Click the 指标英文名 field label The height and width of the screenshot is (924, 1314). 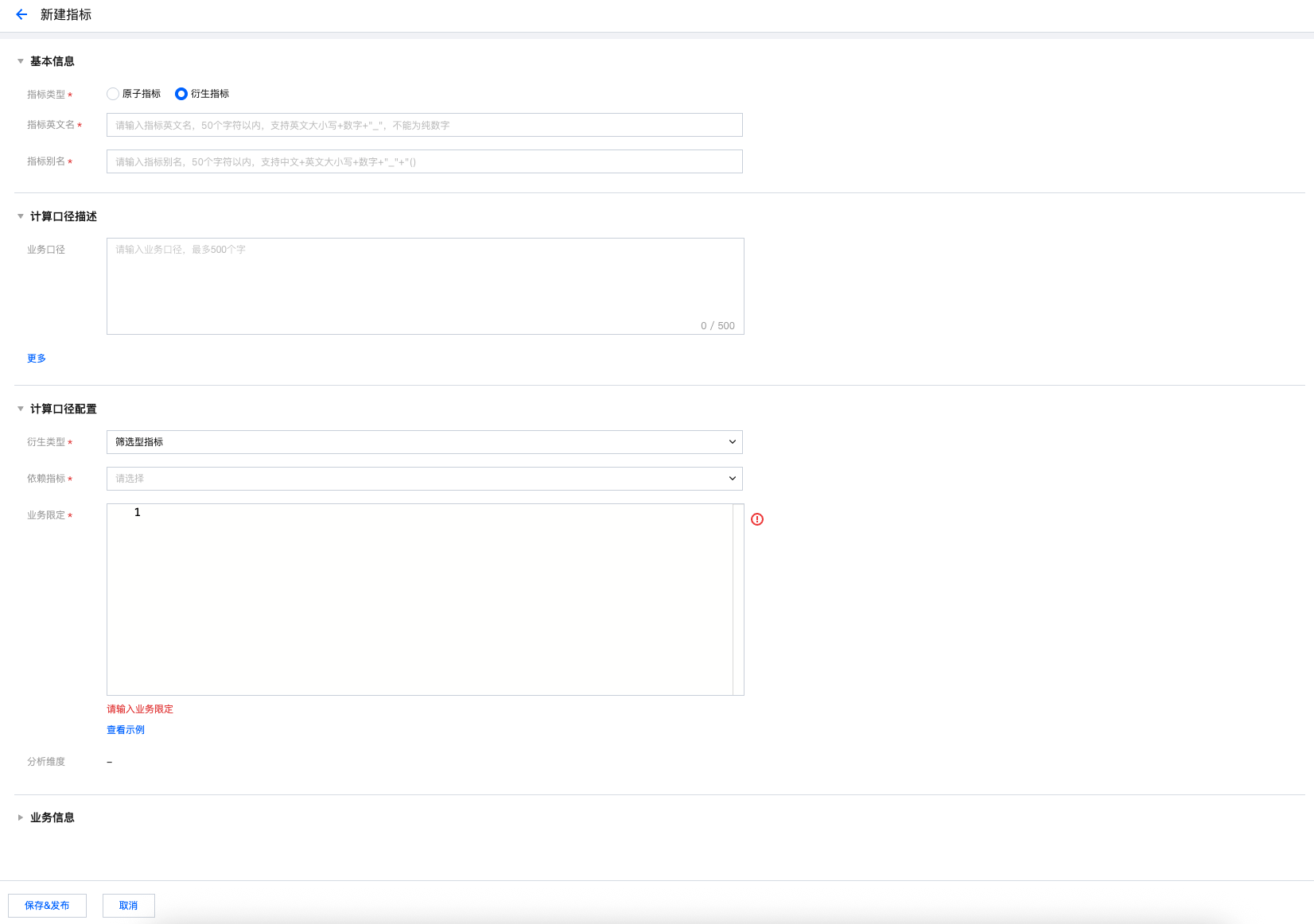[51, 125]
